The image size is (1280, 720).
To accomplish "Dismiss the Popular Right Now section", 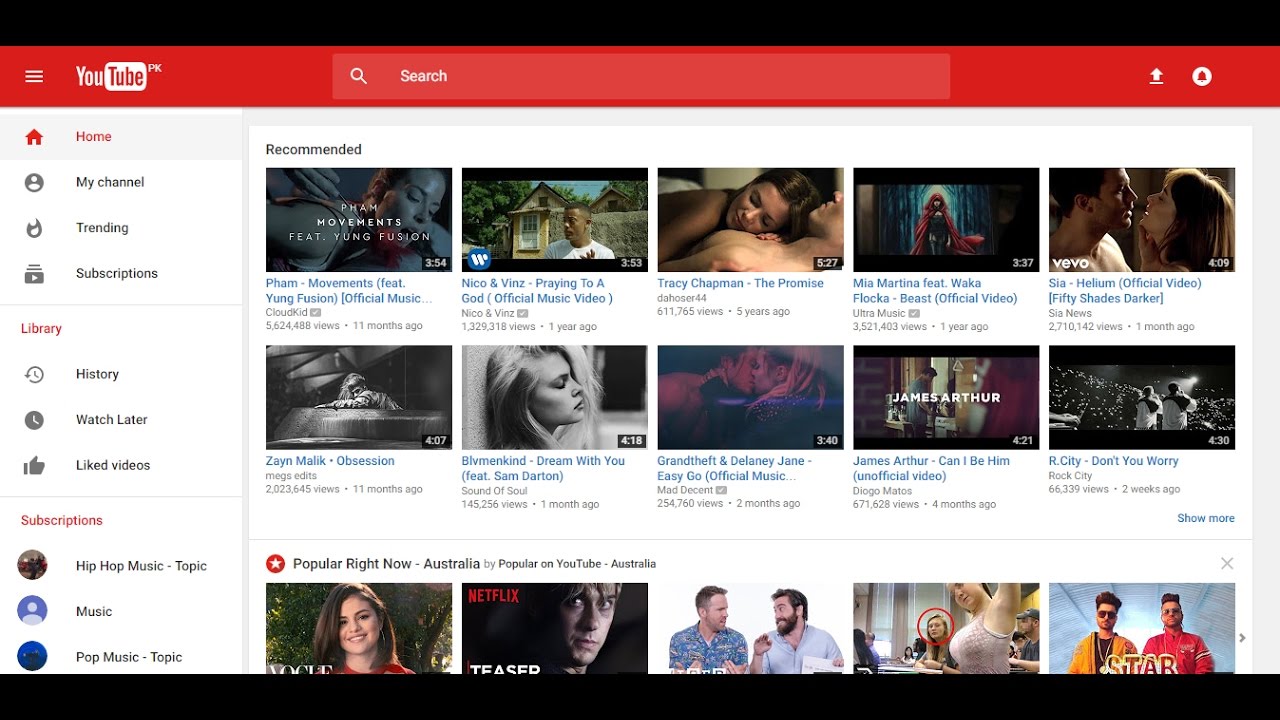I will pos(1227,564).
